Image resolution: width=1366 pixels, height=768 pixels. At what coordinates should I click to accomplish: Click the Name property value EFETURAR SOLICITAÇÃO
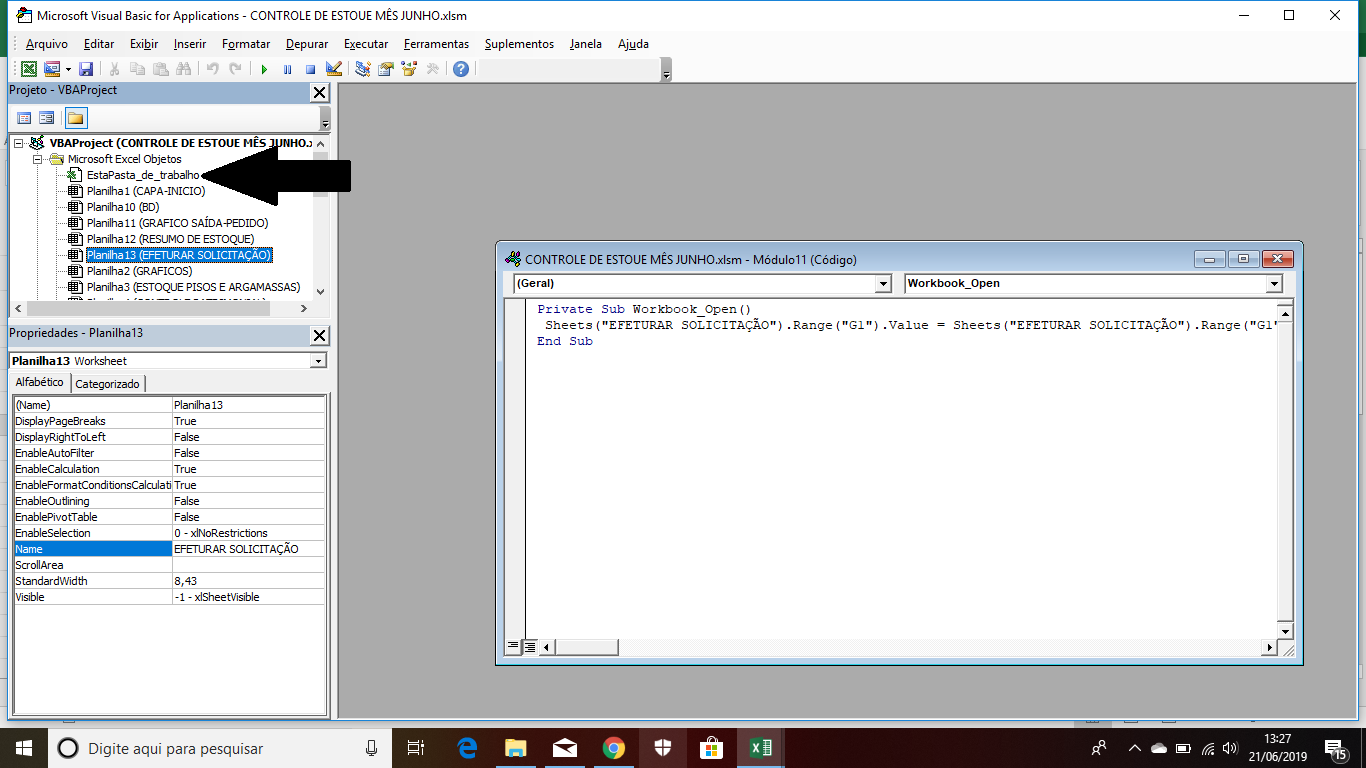(x=249, y=549)
